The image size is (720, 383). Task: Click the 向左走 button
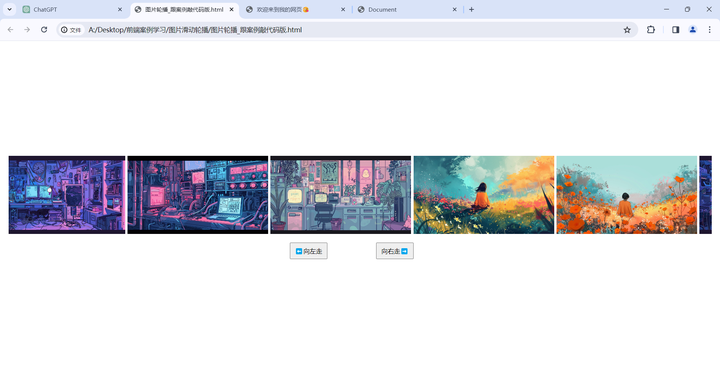pos(309,251)
